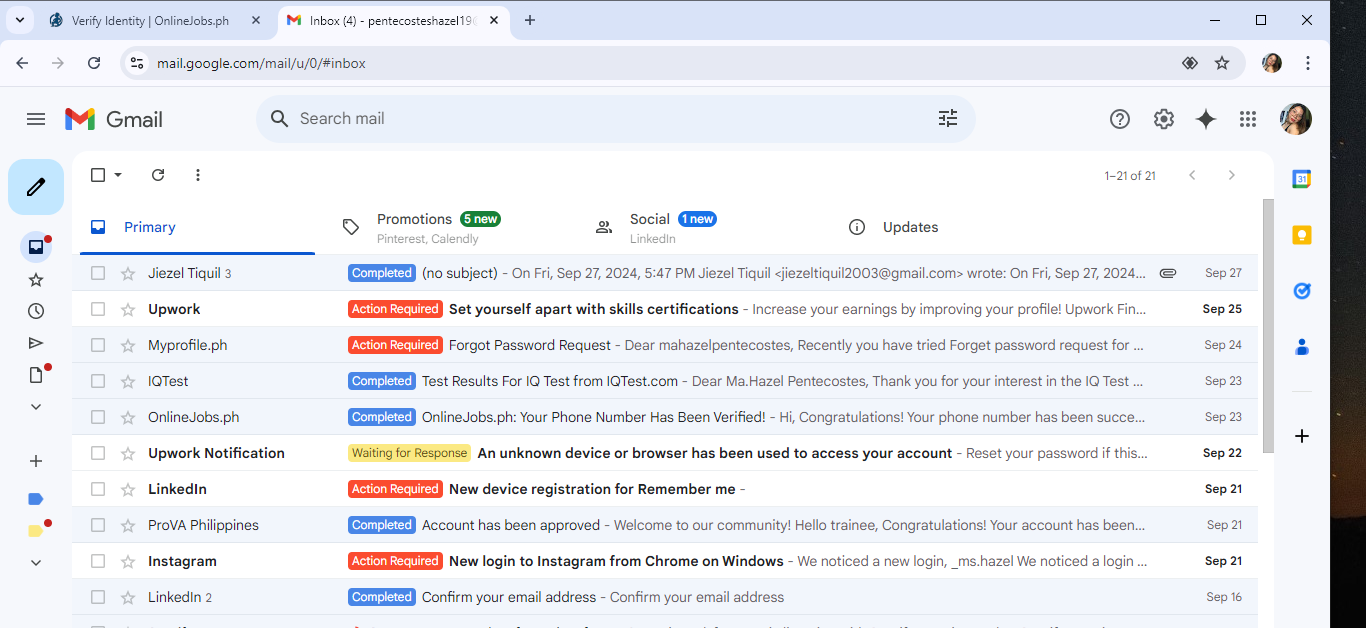
Task: Star the IQTest email
Action: pyautogui.click(x=128, y=381)
